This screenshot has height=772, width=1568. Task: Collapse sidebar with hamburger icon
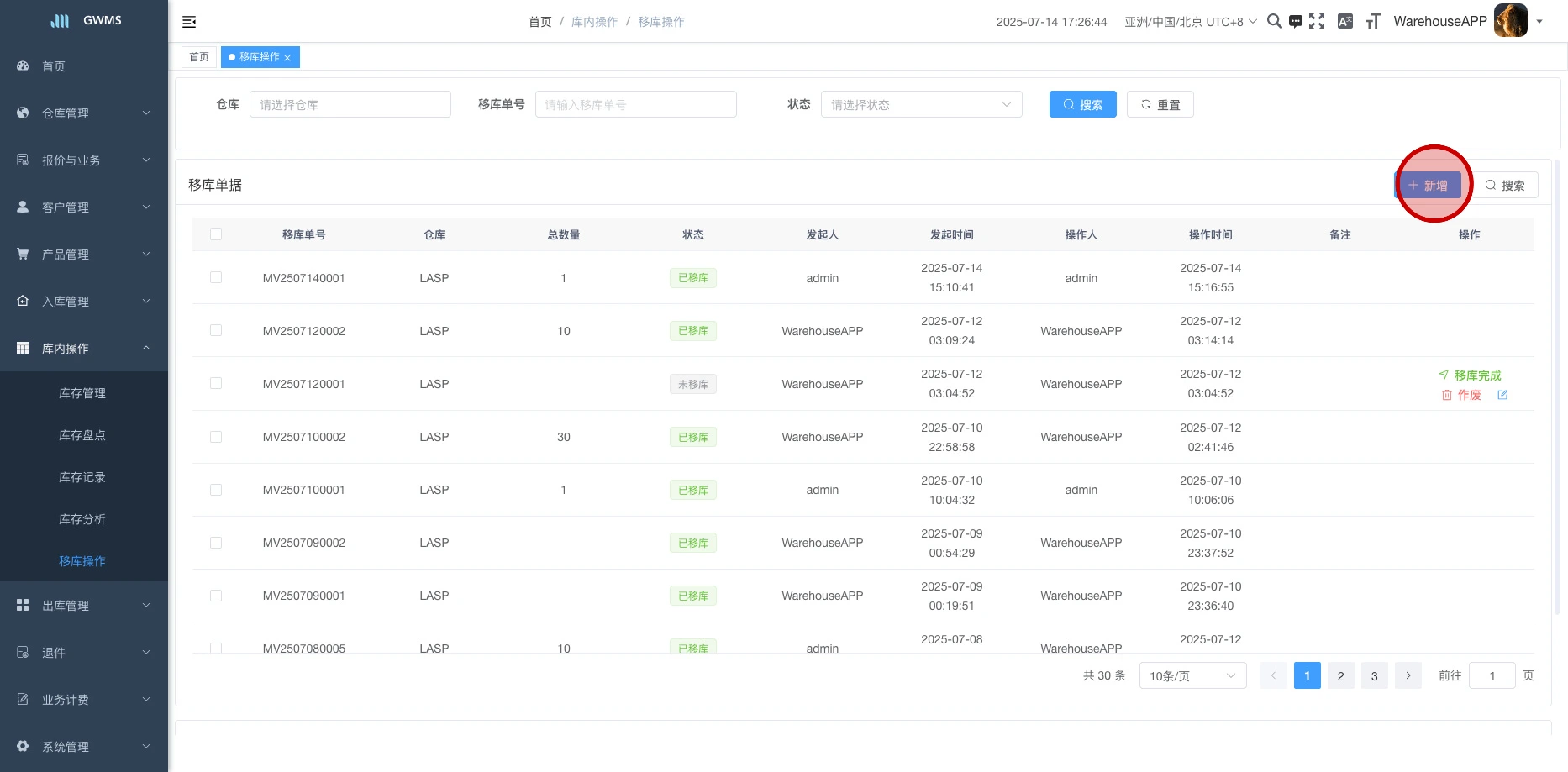pyautogui.click(x=189, y=22)
